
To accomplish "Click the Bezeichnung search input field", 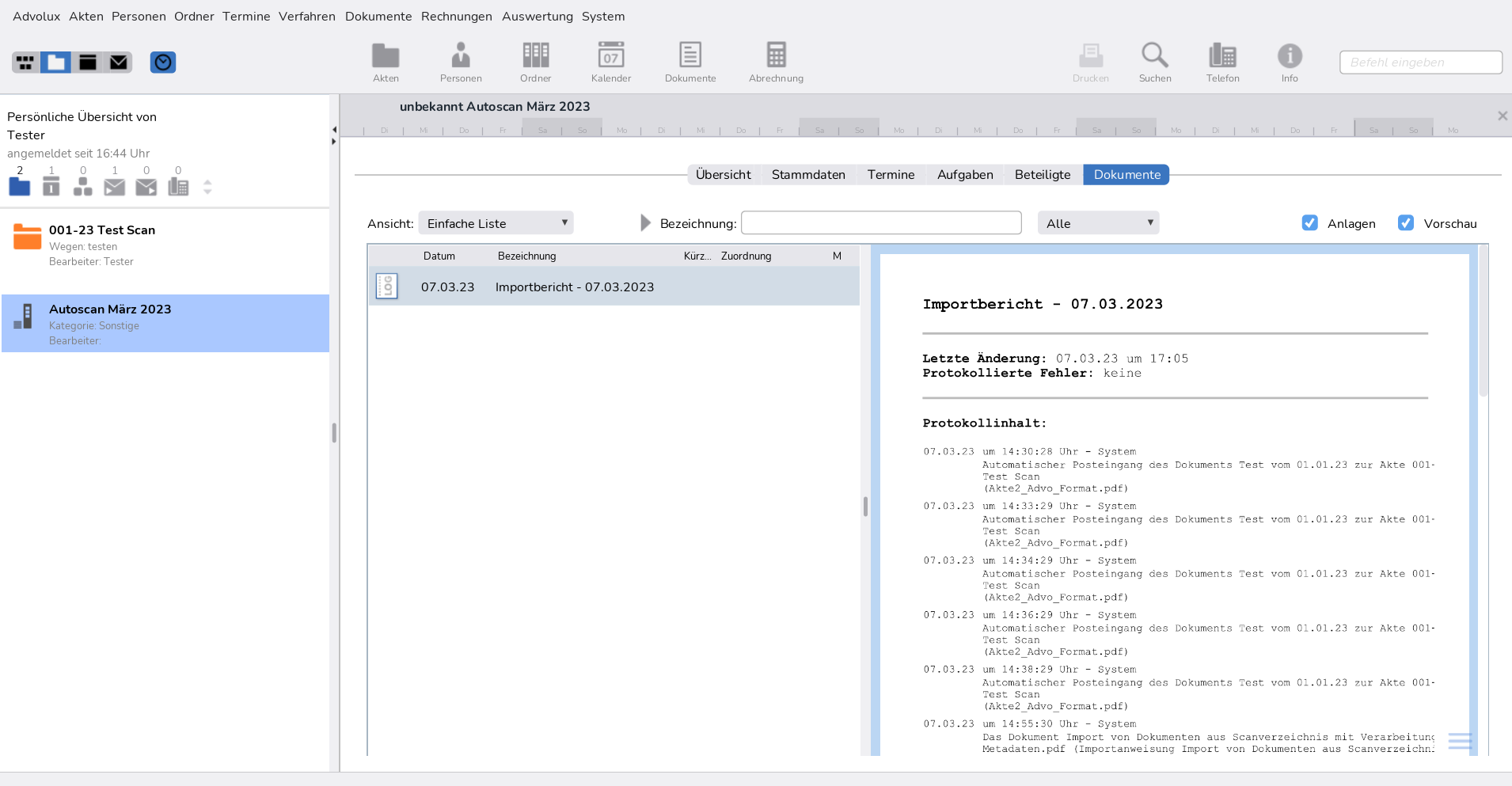I will coord(881,223).
